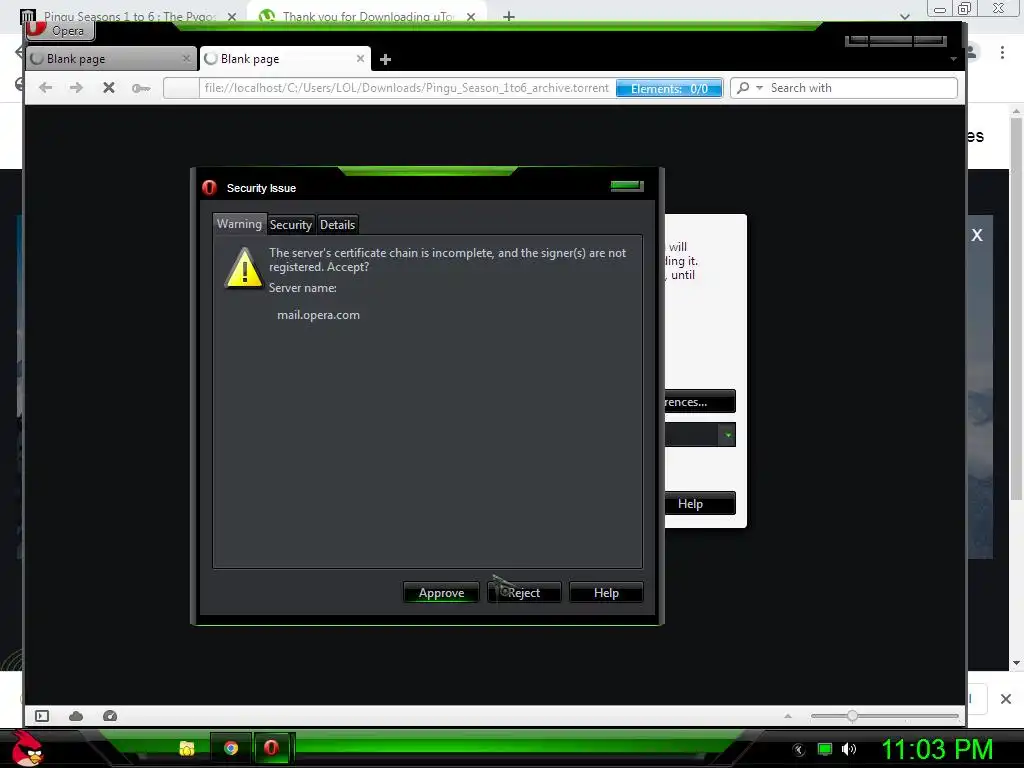Close the Pingu Seasons Chrome tab
Viewport: 1024px width, 768px height.
click(232, 17)
